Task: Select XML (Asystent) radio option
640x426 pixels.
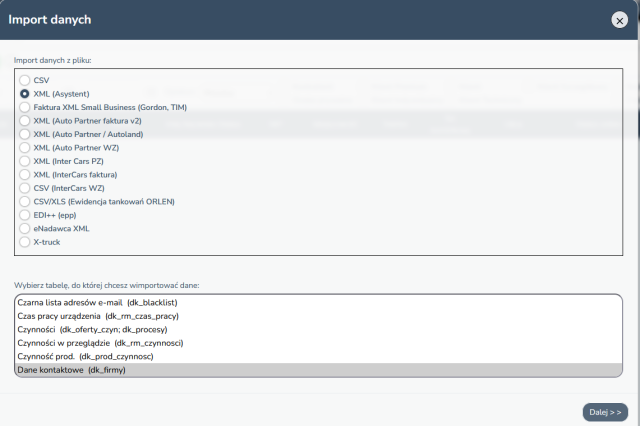Action: (x=24, y=94)
